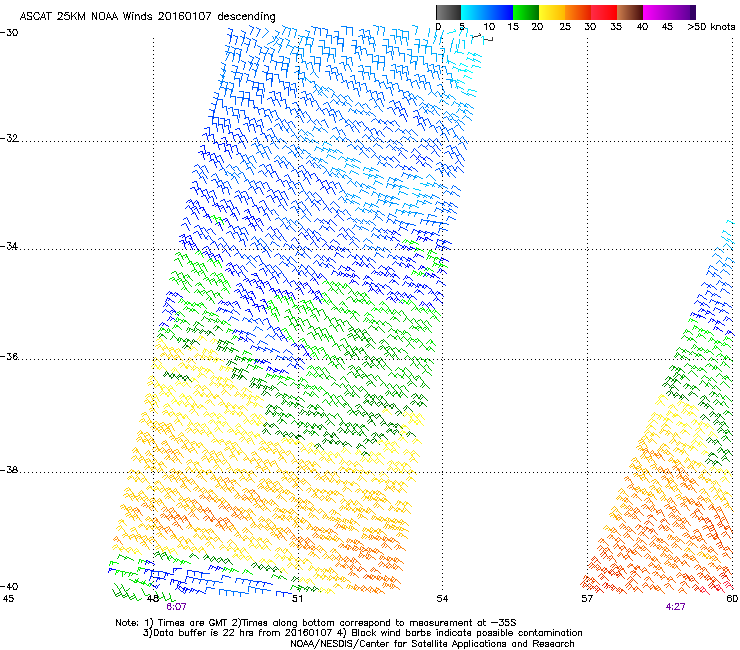Click the green 15-20 knots color swatch
This screenshot has width=740, height=650.
[526, 12]
